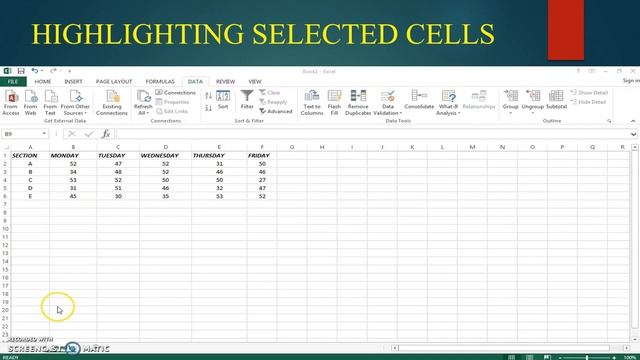
Task: Click Existing Connections icon
Action: coord(112,102)
